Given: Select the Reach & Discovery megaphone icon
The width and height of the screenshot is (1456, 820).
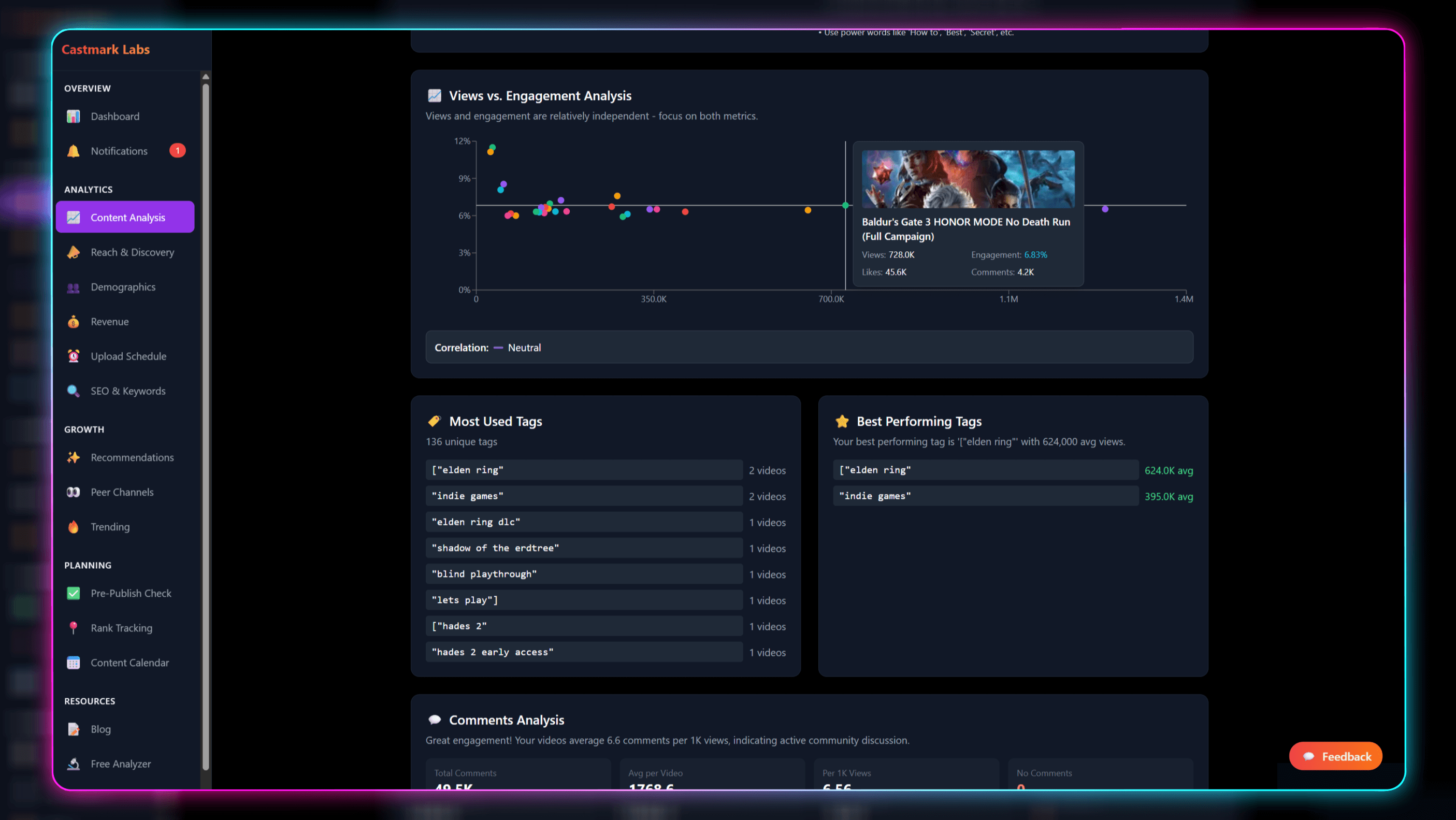Looking at the screenshot, I should pos(74,252).
